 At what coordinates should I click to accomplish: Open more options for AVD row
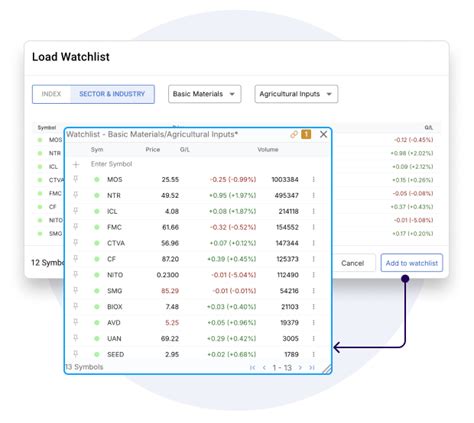click(314, 323)
